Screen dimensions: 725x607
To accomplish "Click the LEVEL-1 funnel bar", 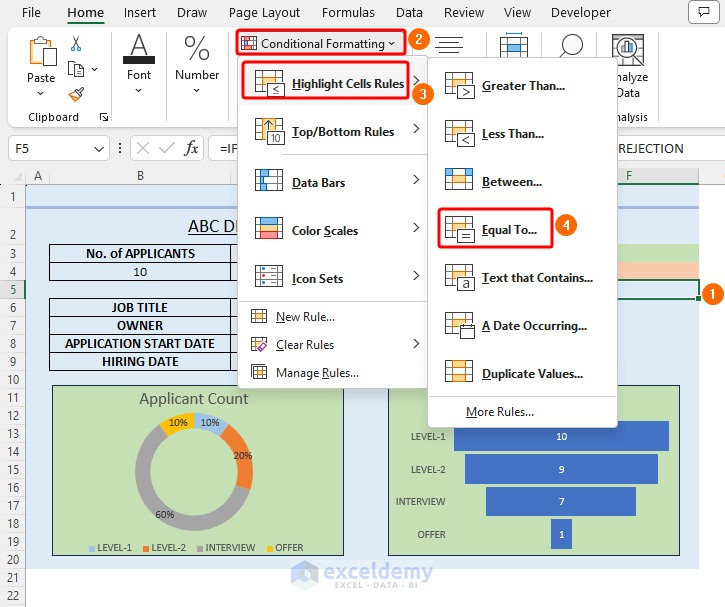I will [x=561, y=436].
